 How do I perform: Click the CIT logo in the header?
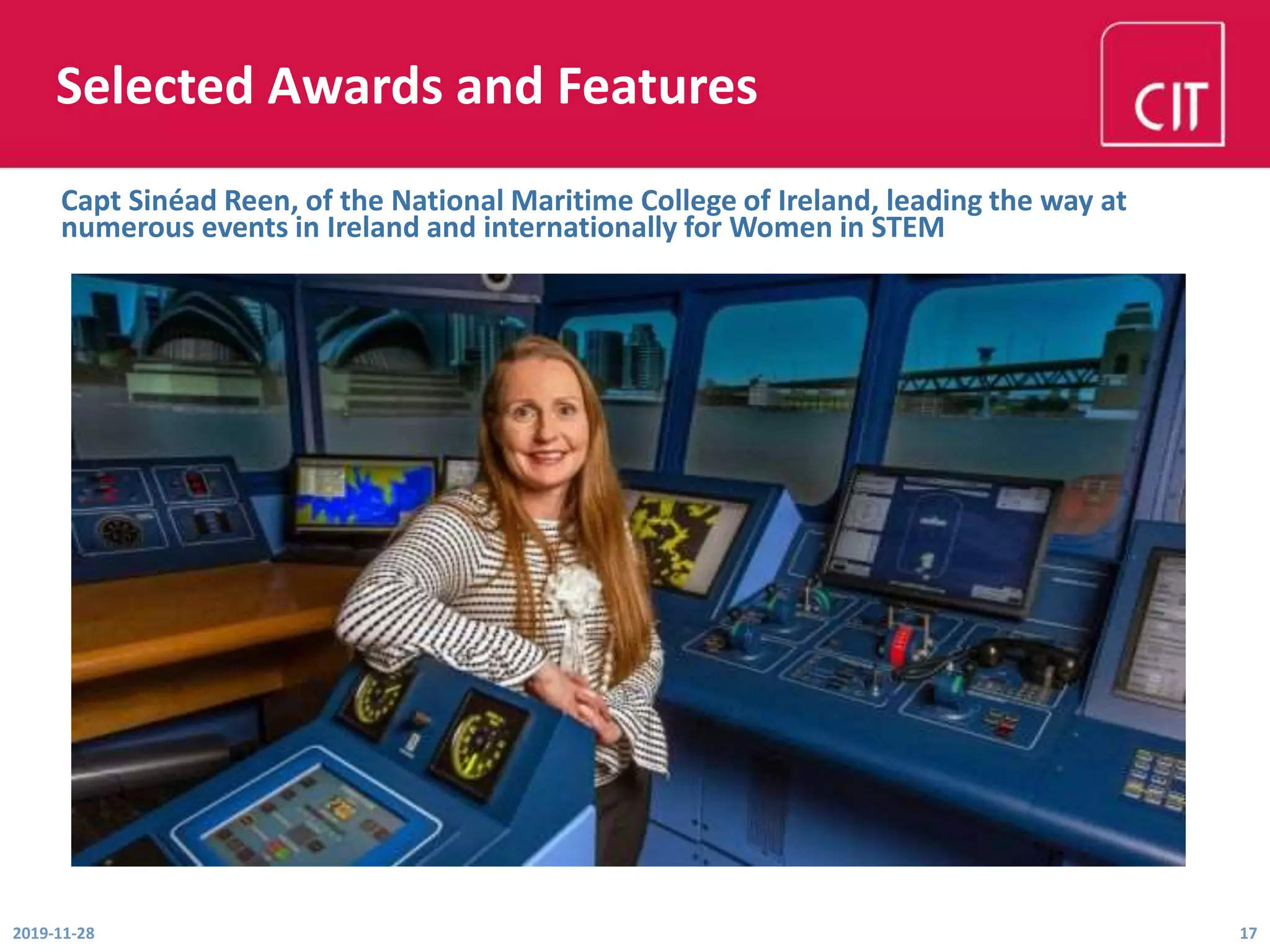click(1163, 84)
